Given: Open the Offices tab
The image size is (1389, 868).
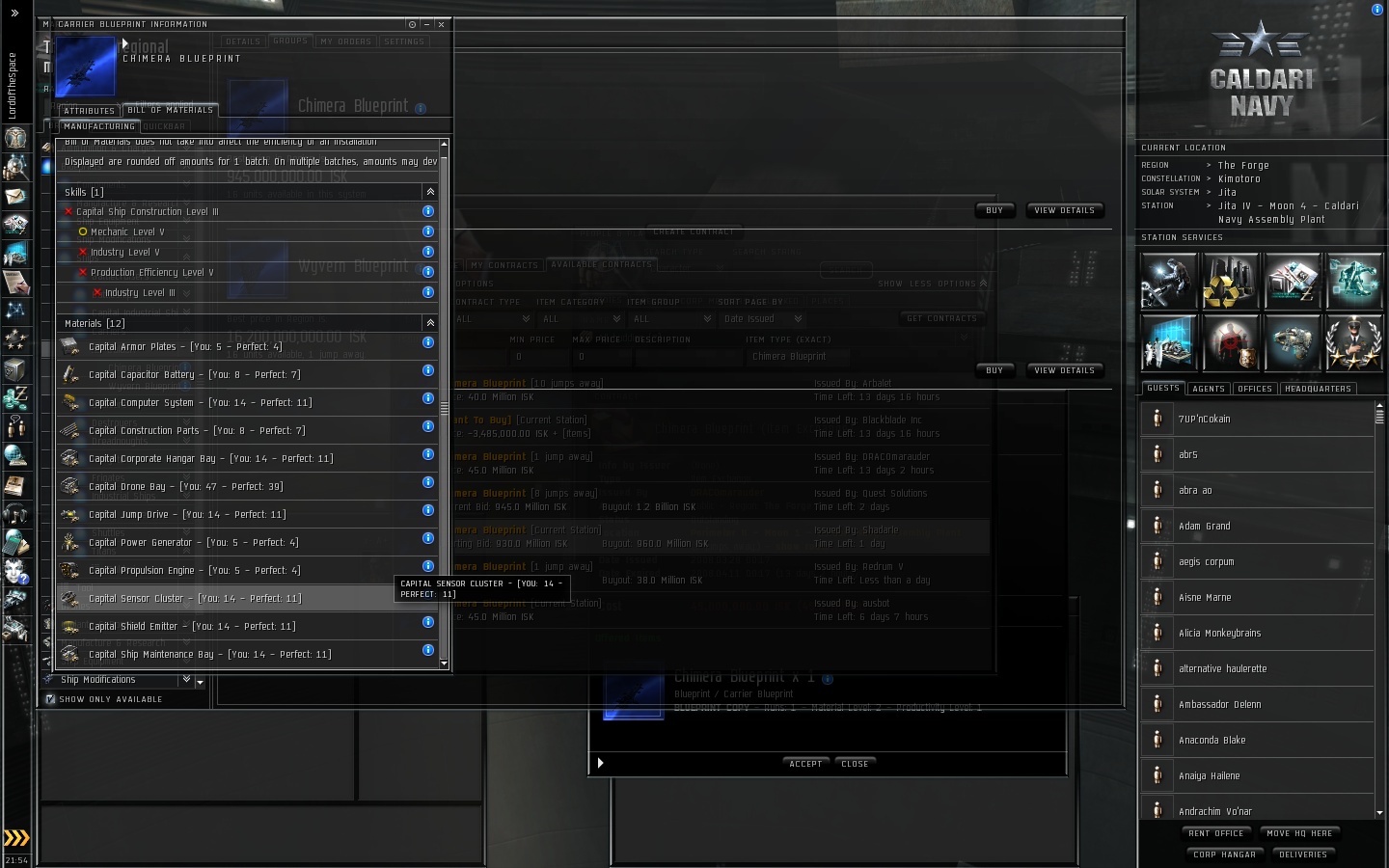Looking at the screenshot, I should coord(1255,389).
